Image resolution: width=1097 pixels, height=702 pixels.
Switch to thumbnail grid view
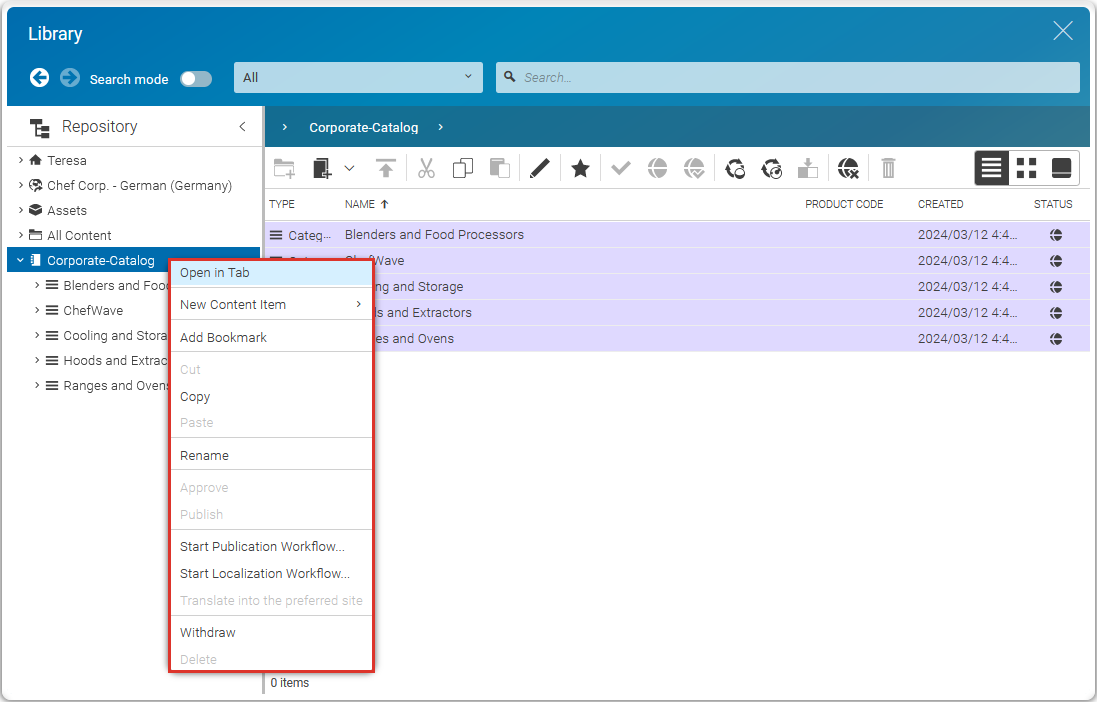point(1026,168)
